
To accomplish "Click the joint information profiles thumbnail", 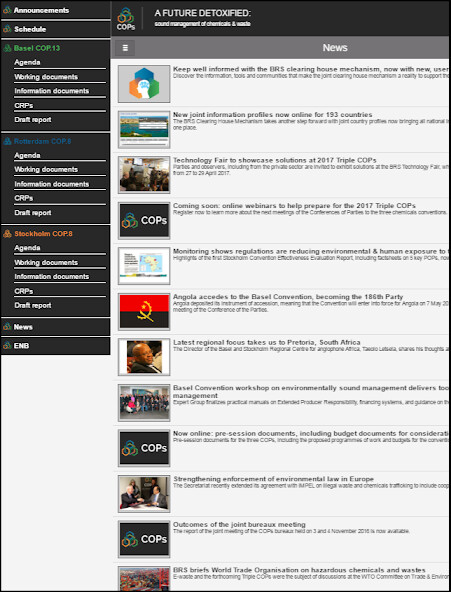I will click(x=144, y=130).
